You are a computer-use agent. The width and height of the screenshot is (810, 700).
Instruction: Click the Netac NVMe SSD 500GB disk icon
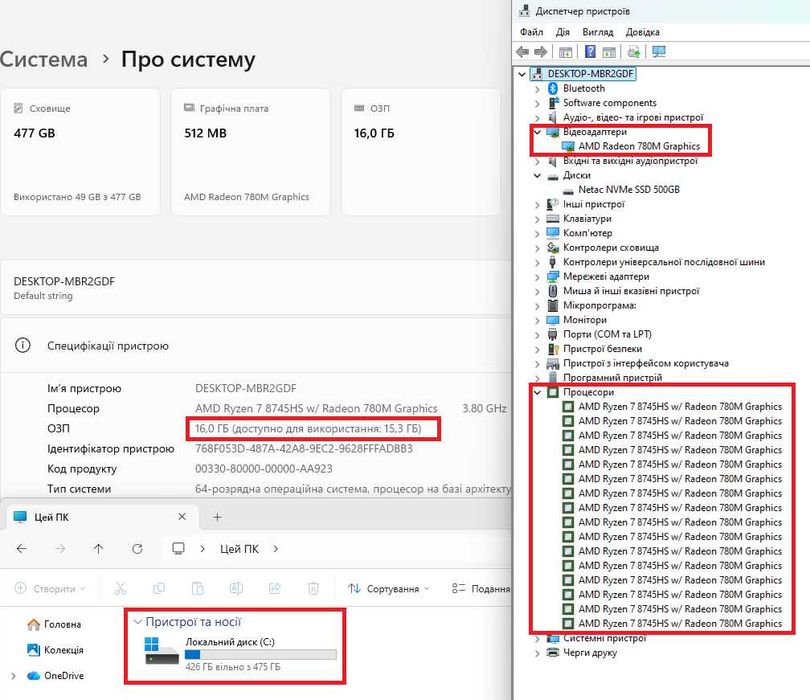click(x=568, y=190)
